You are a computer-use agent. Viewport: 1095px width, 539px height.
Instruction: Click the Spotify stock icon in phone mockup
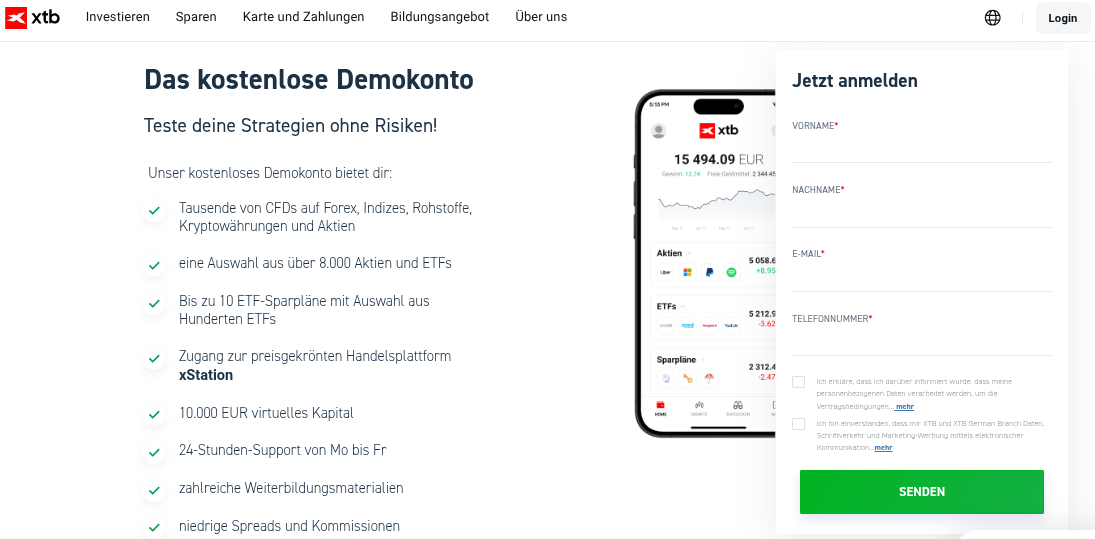tap(731, 272)
